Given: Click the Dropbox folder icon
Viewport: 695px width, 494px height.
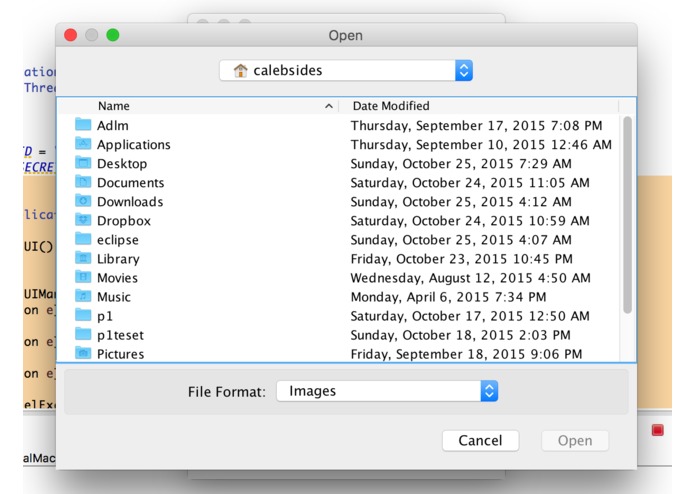Looking at the screenshot, I should pos(83,220).
